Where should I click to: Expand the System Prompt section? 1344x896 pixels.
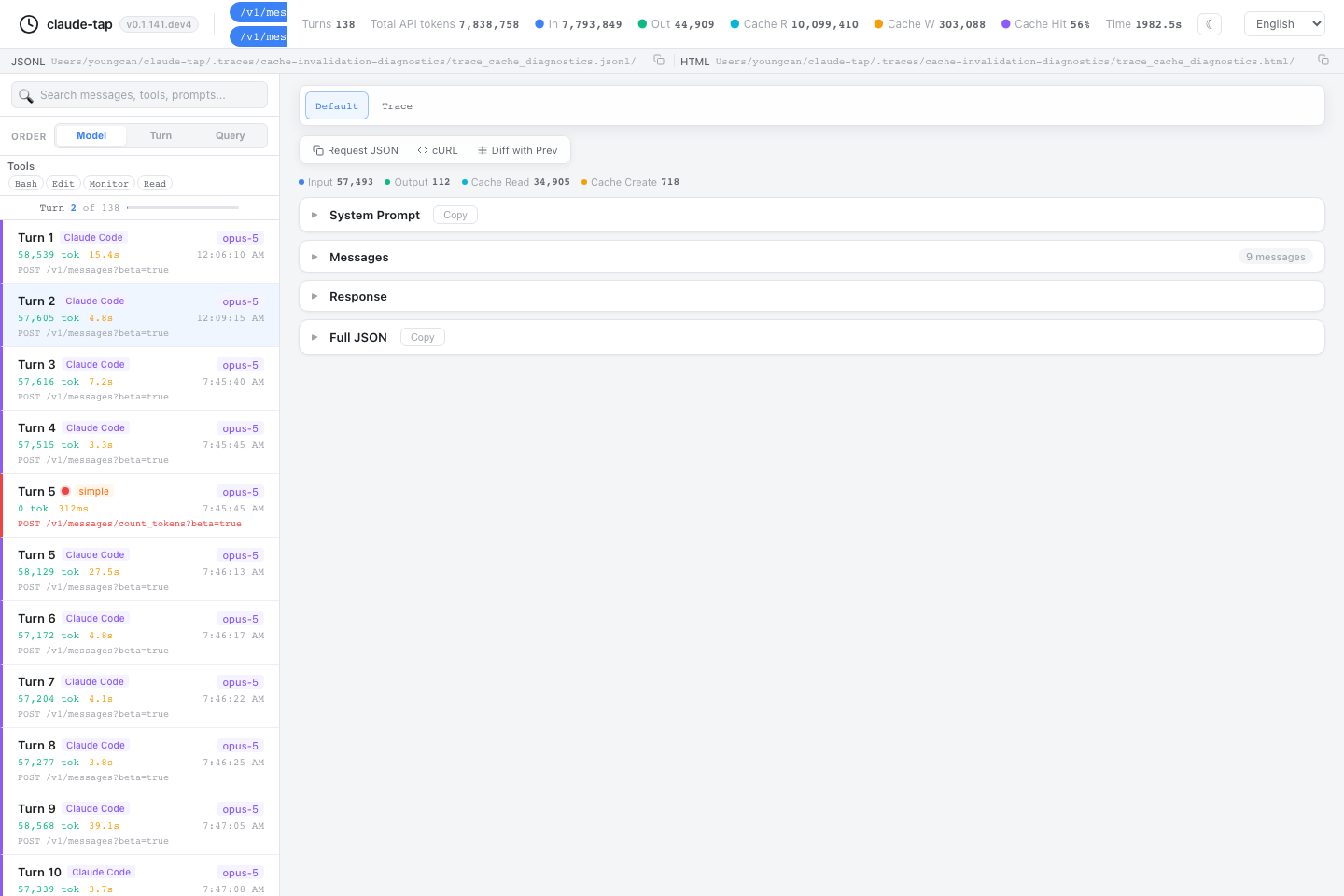(812, 215)
